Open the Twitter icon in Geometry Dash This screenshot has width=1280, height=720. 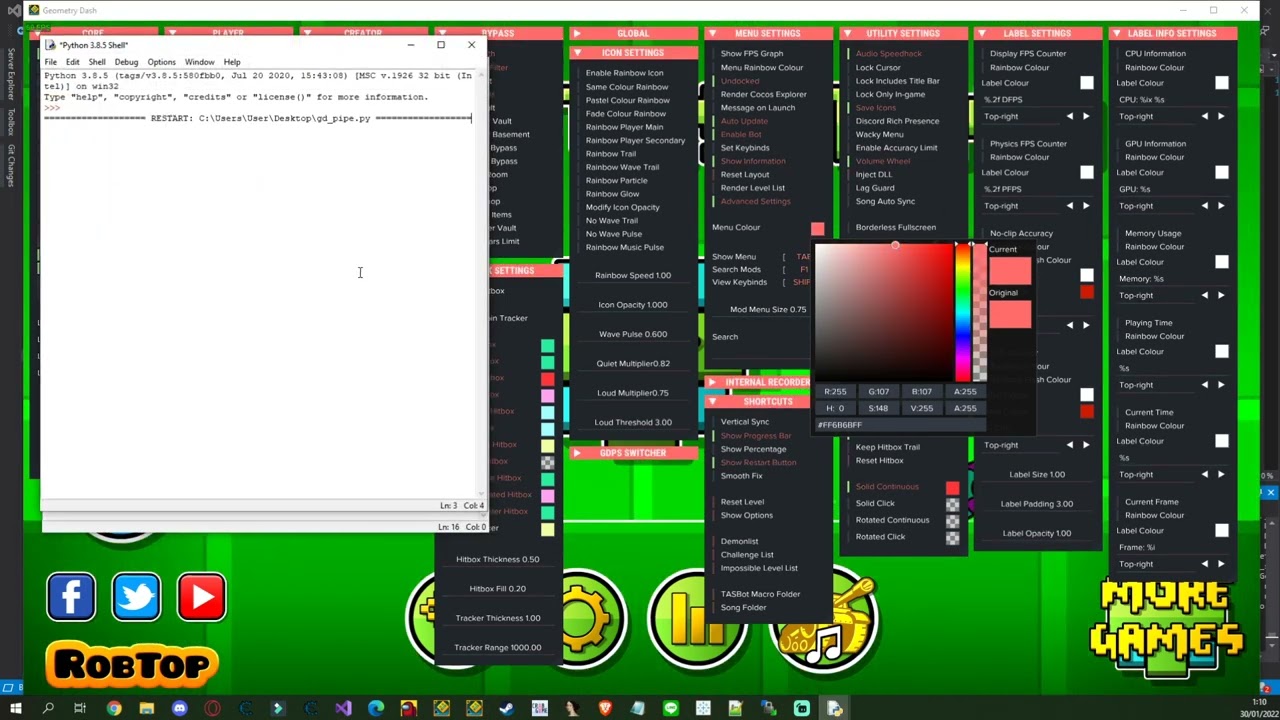136,597
